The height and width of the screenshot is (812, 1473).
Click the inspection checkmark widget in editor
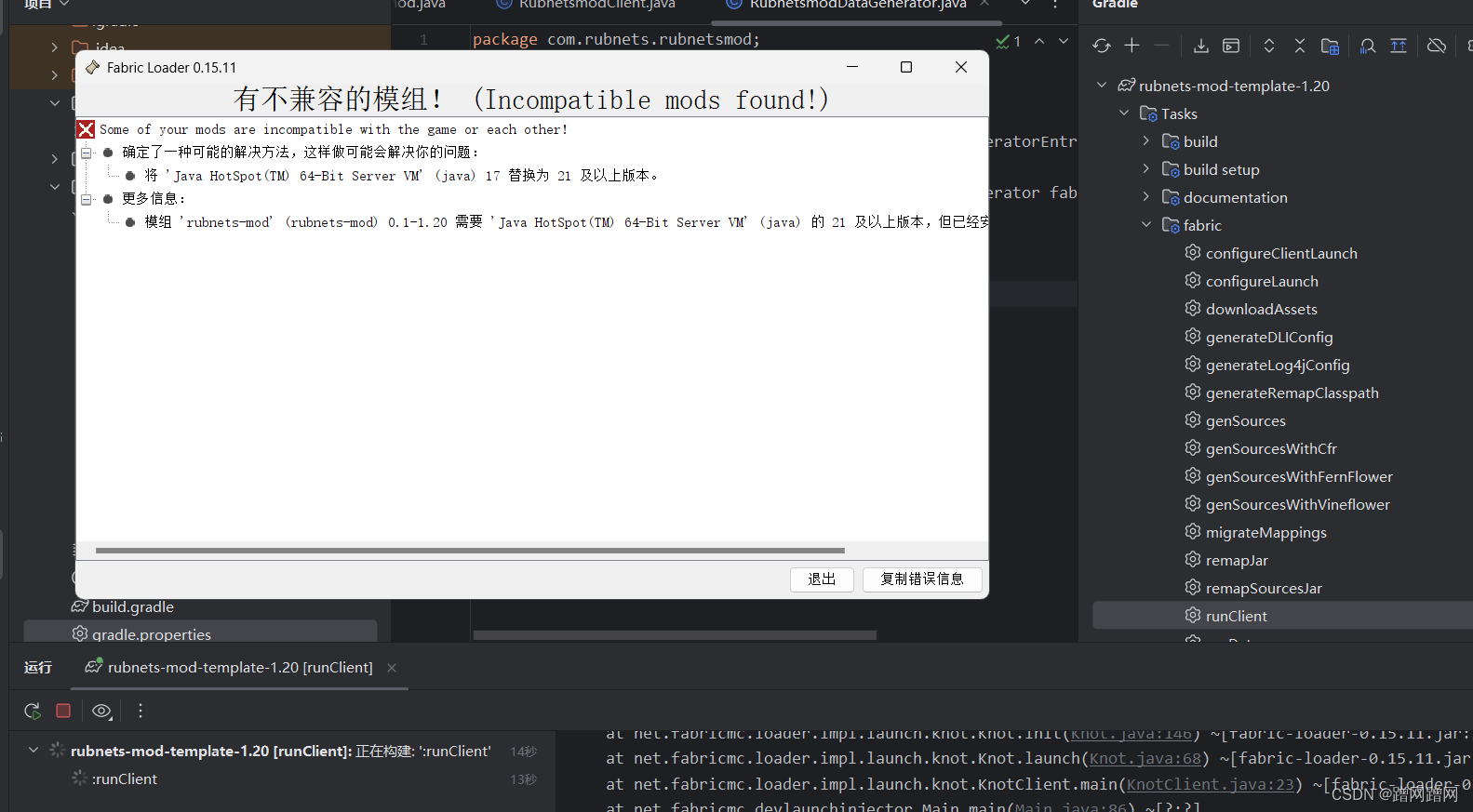[1009, 42]
